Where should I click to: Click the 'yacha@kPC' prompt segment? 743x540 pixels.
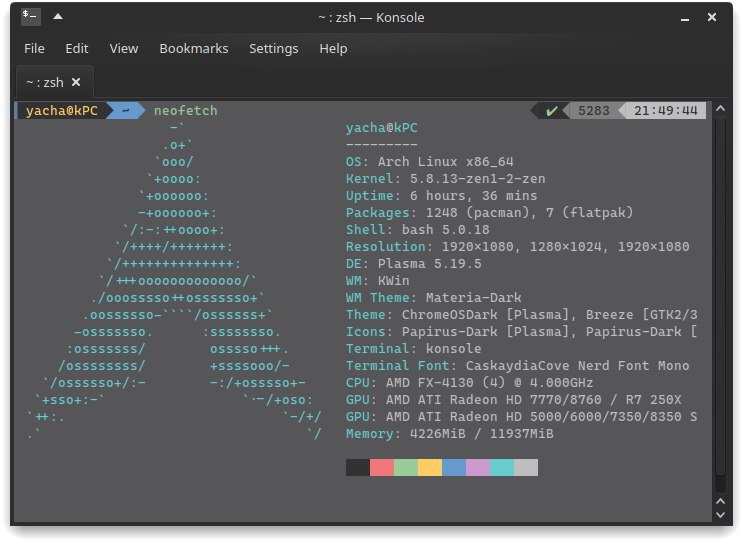coord(62,111)
